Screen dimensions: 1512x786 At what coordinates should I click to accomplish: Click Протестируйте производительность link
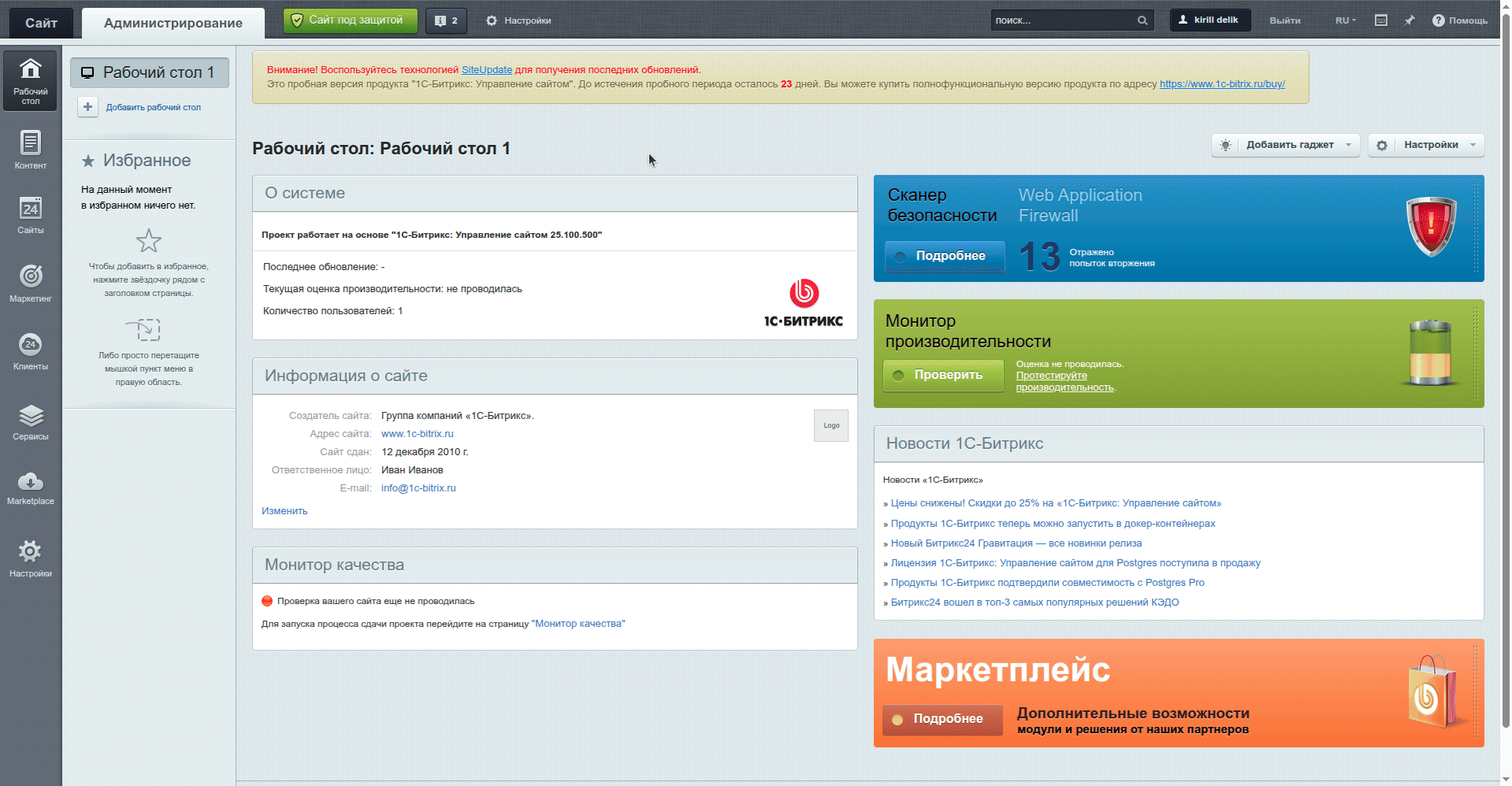(1064, 381)
